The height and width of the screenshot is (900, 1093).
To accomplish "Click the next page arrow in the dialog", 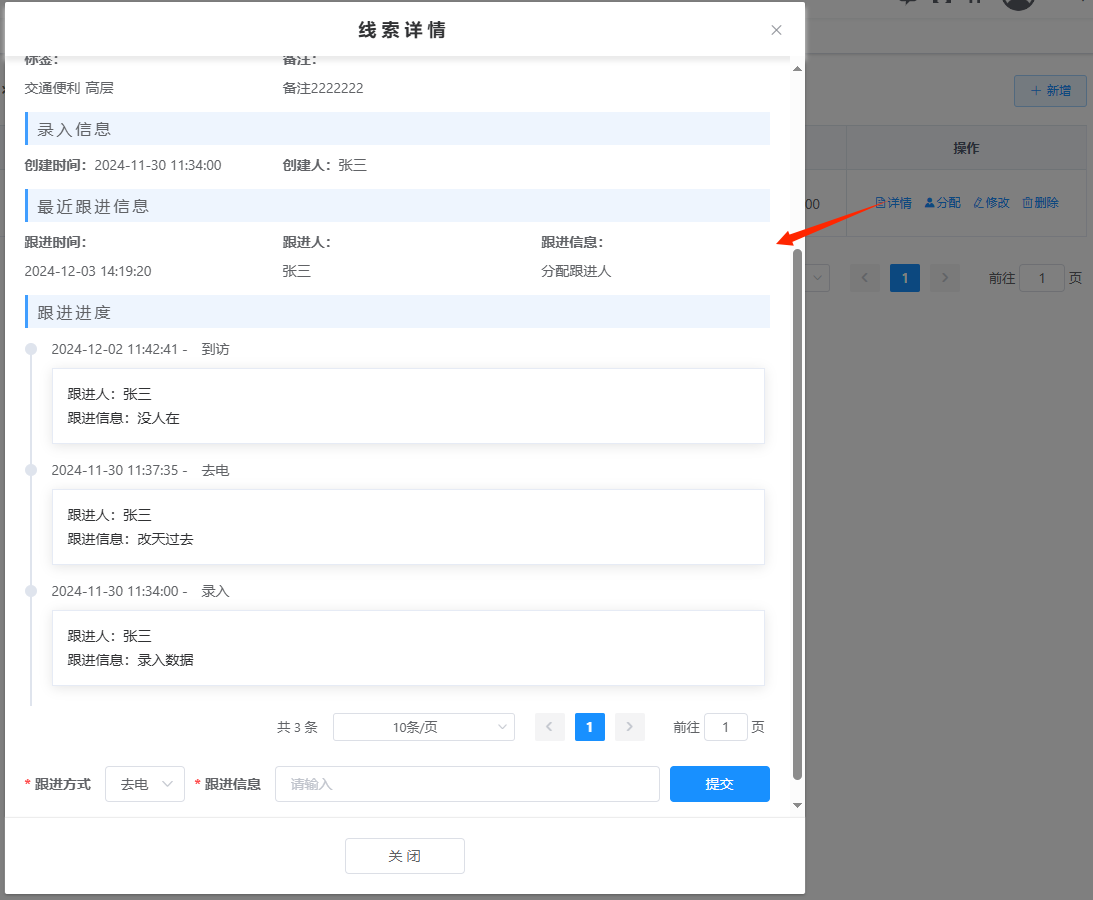I will (630, 727).
